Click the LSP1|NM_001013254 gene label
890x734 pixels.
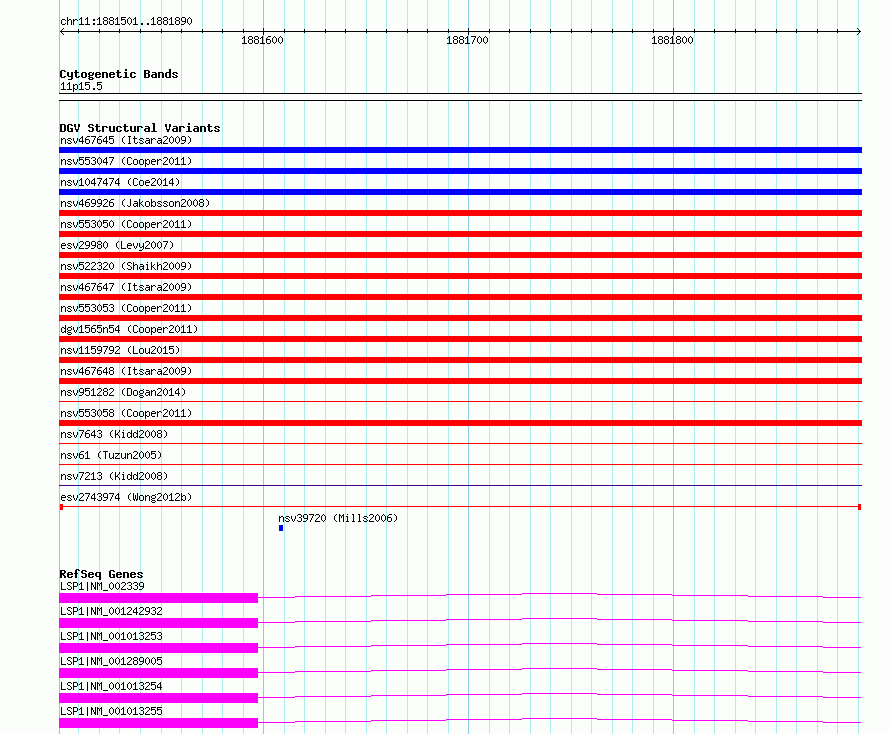point(111,686)
